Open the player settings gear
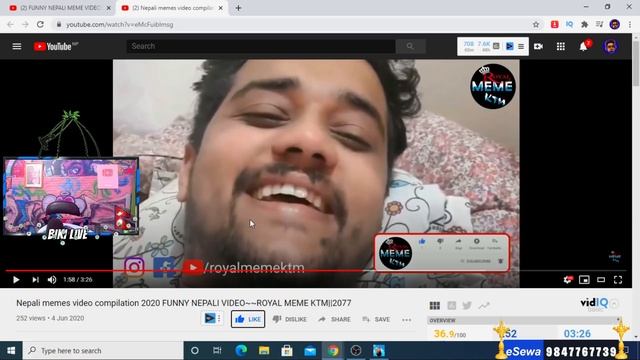 point(568,280)
